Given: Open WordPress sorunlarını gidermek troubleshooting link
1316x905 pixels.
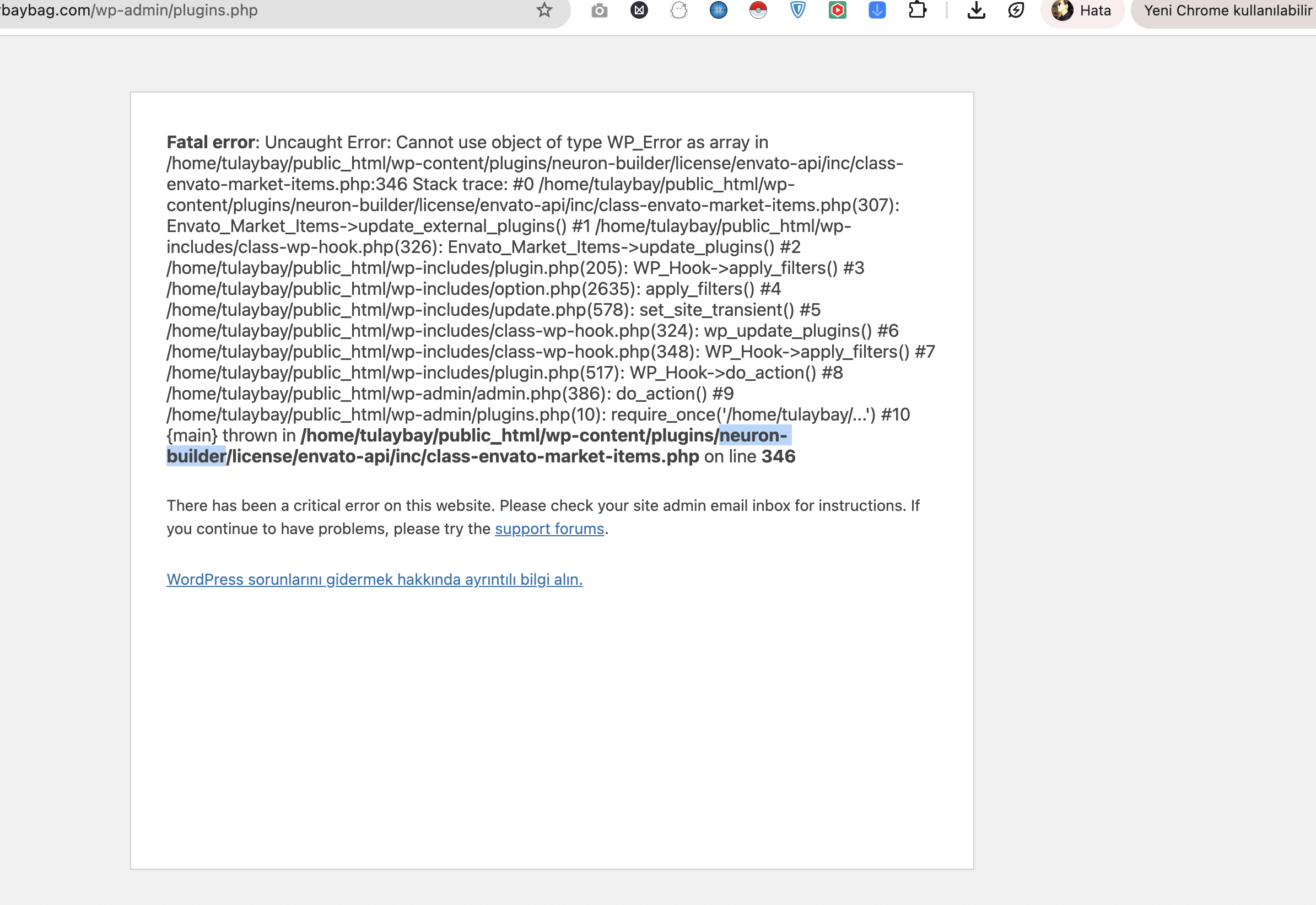Looking at the screenshot, I should [x=375, y=579].
